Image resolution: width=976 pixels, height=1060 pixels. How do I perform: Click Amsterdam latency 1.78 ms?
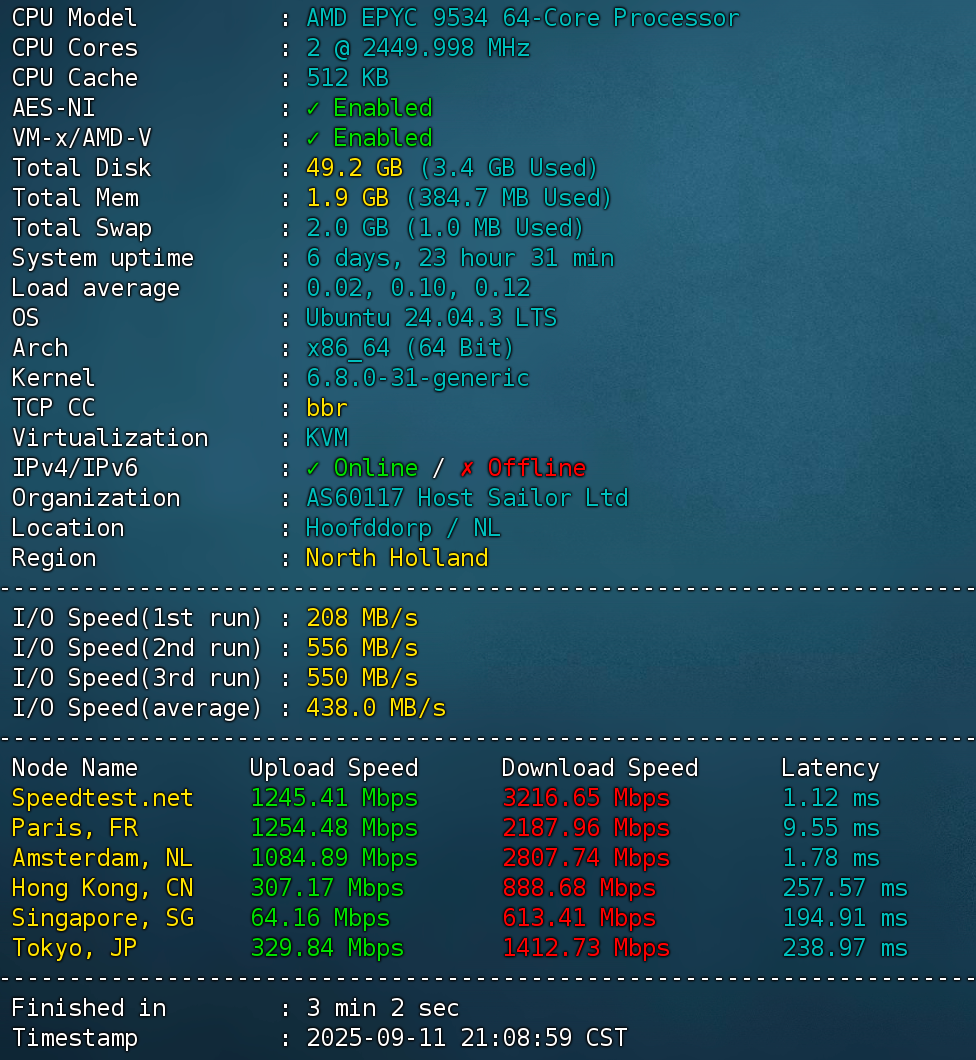(x=830, y=858)
